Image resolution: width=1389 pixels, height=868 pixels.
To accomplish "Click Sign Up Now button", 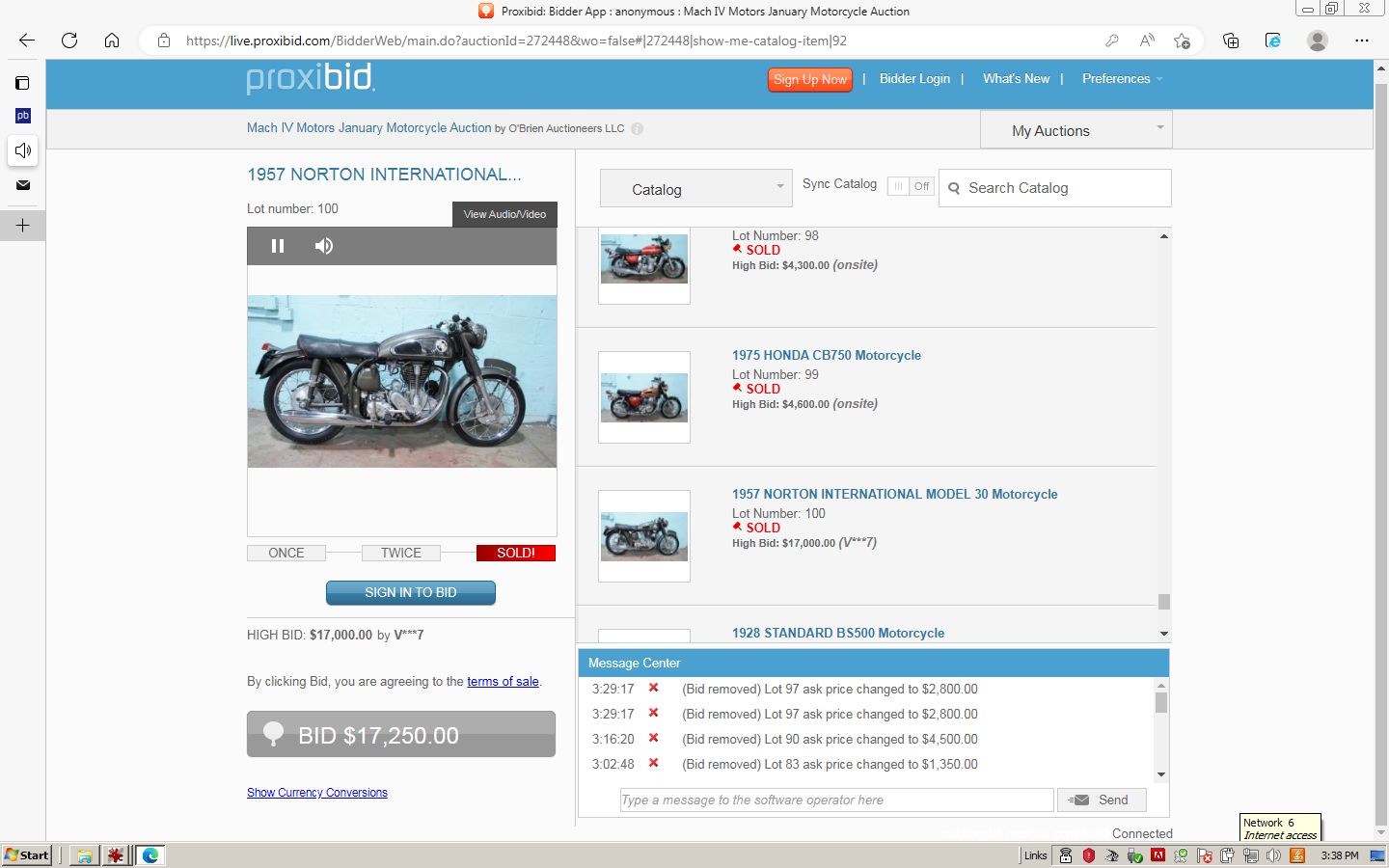I will point(810,79).
